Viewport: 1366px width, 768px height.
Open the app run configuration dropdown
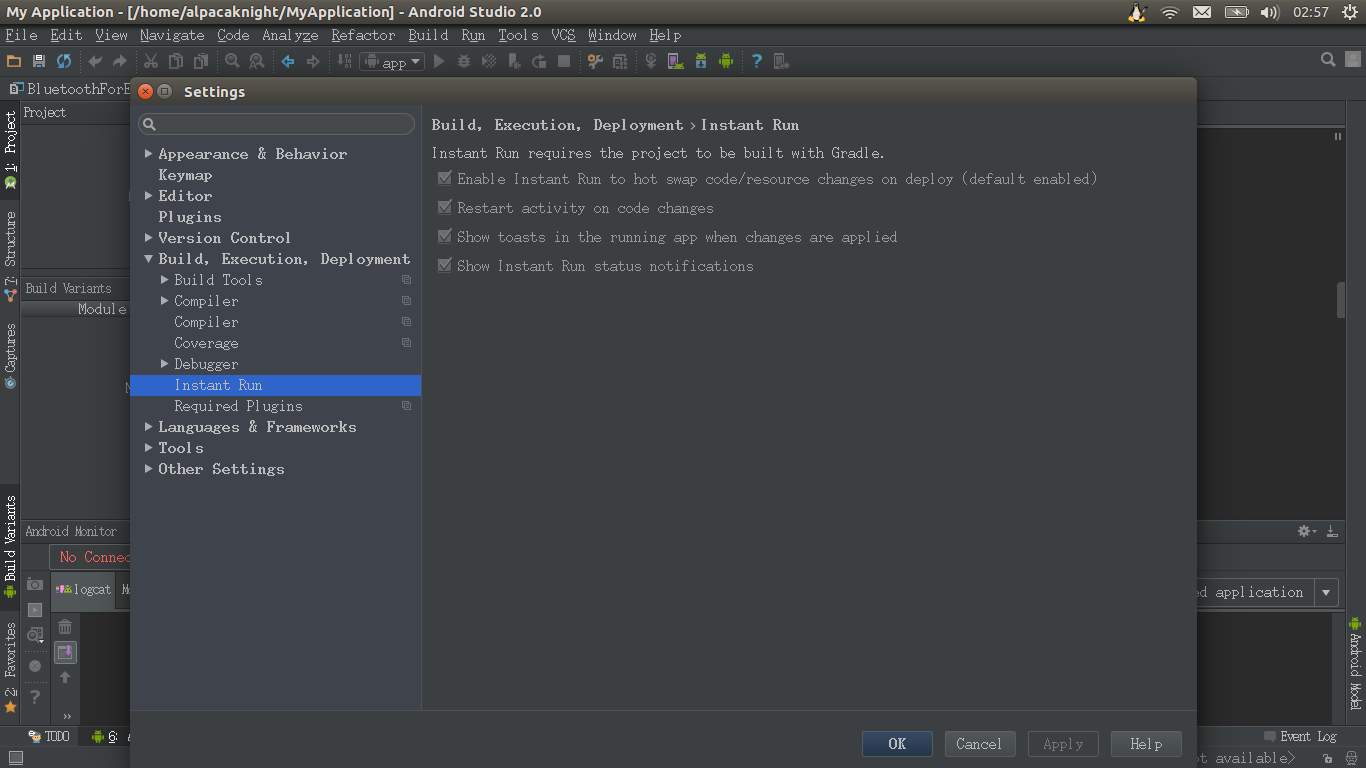[392, 61]
